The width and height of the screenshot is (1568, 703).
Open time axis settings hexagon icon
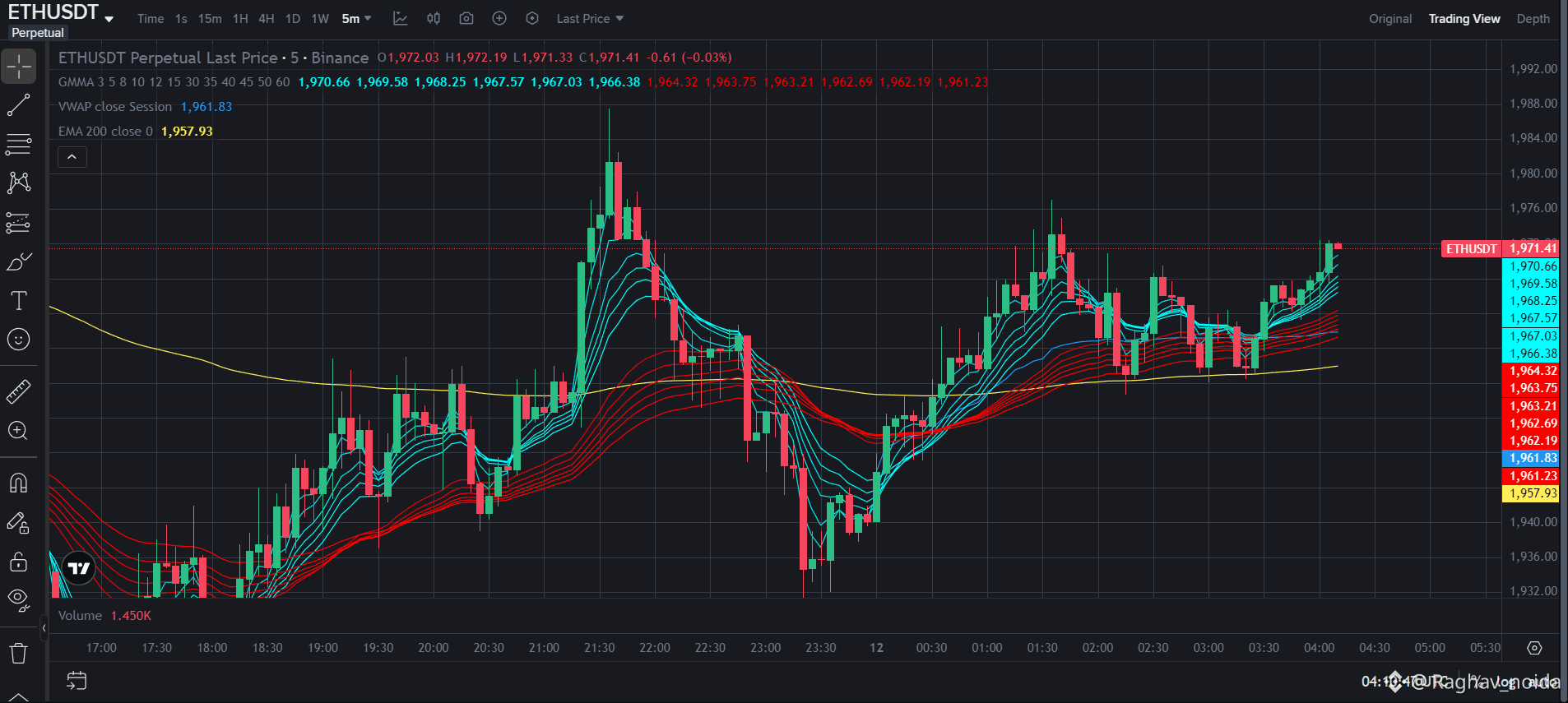click(1534, 648)
